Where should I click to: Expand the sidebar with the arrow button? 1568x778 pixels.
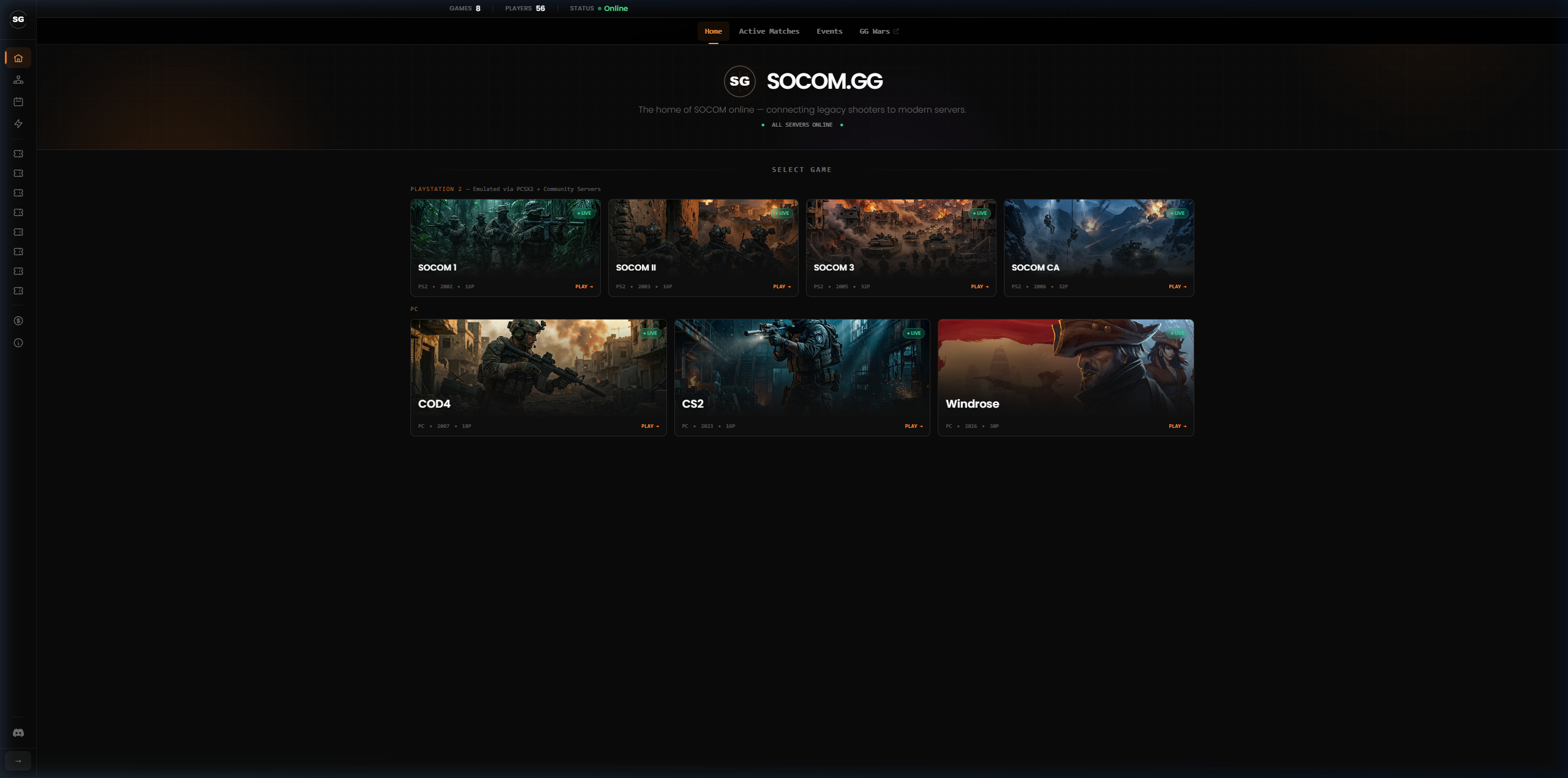(x=18, y=761)
